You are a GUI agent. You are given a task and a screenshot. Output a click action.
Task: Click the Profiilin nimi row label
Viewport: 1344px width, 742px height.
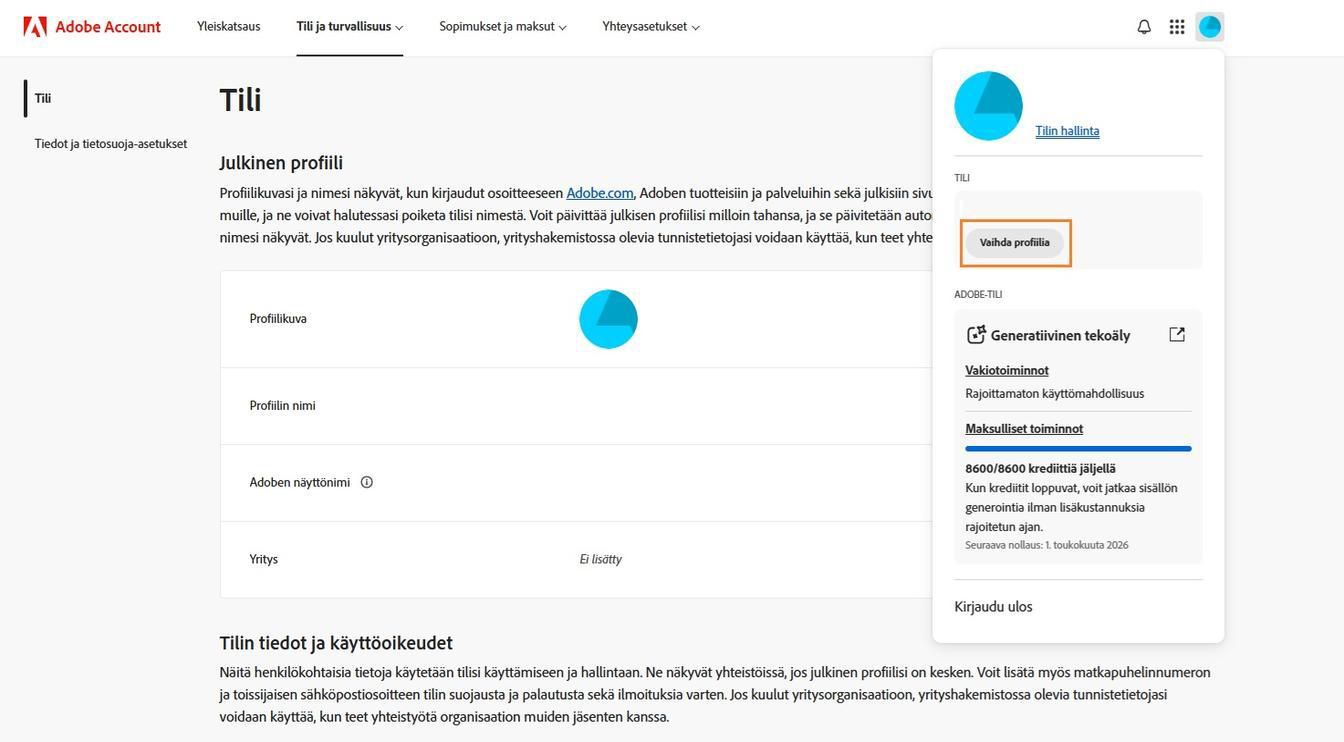click(282, 406)
